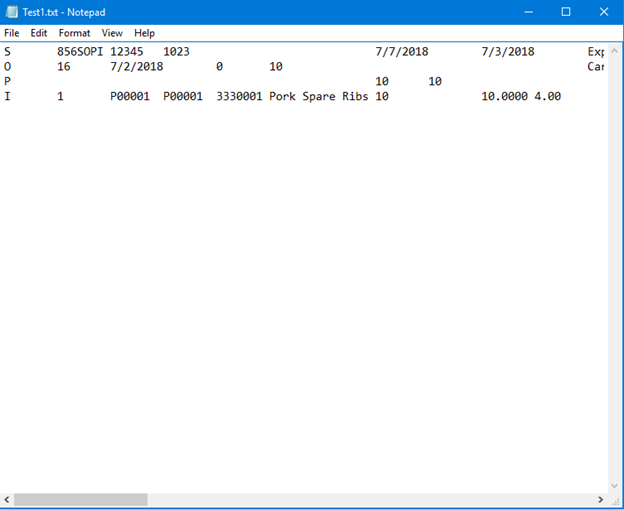Click the horizontal scrollbar thumb
624x510 pixels.
coord(80,499)
